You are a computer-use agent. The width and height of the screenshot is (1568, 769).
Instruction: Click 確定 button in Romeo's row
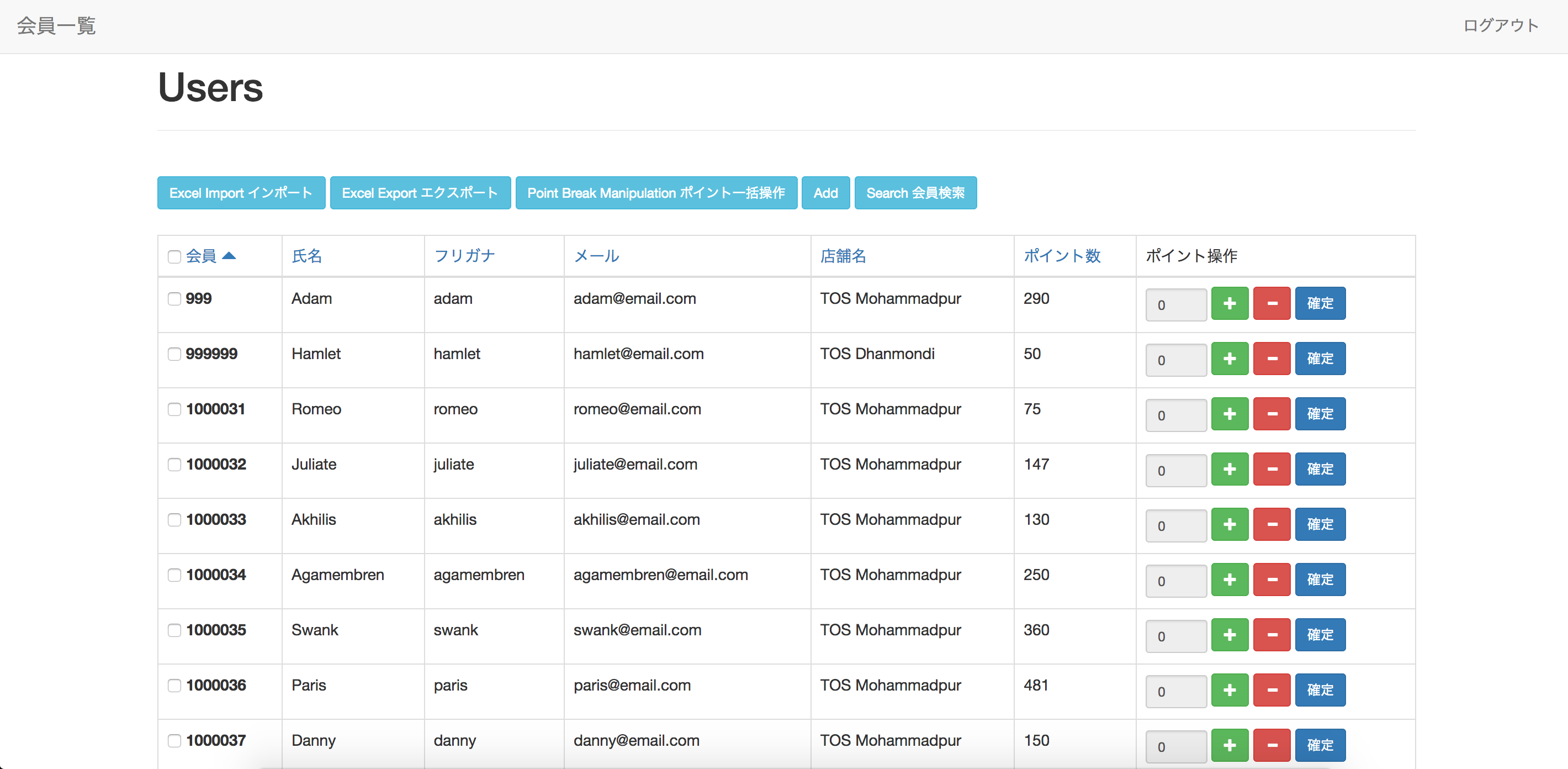(x=1320, y=414)
